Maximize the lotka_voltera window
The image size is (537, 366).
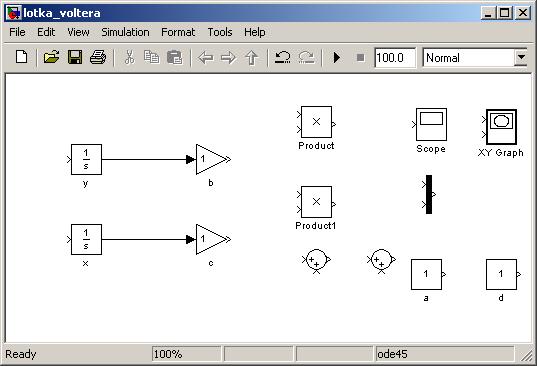pyautogui.click(x=505, y=13)
